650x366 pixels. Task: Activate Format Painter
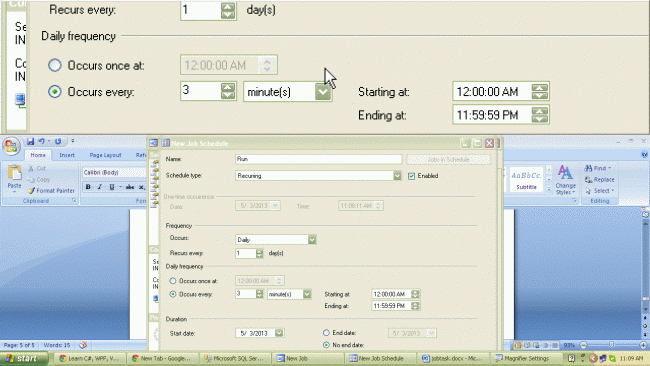51,191
